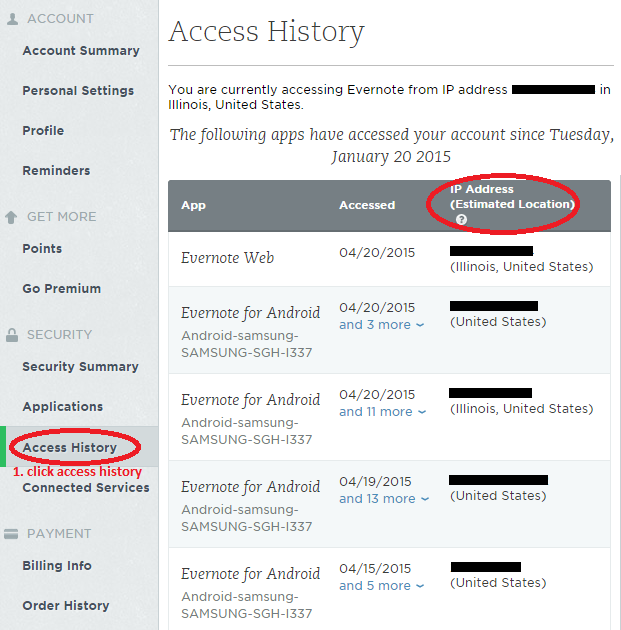Expand the "and 3 more" access dates
This screenshot has height=630, width=621.
coord(381,325)
